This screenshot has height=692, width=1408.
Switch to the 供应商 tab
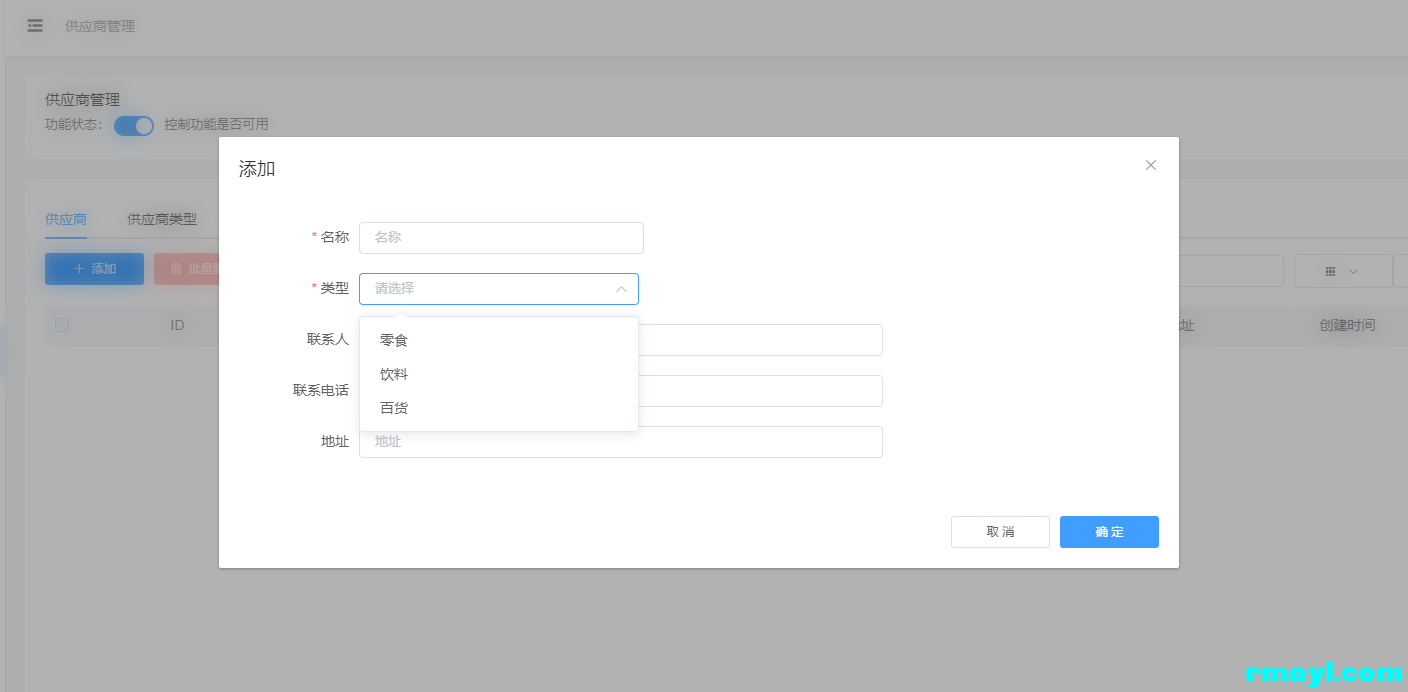tap(66, 219)
